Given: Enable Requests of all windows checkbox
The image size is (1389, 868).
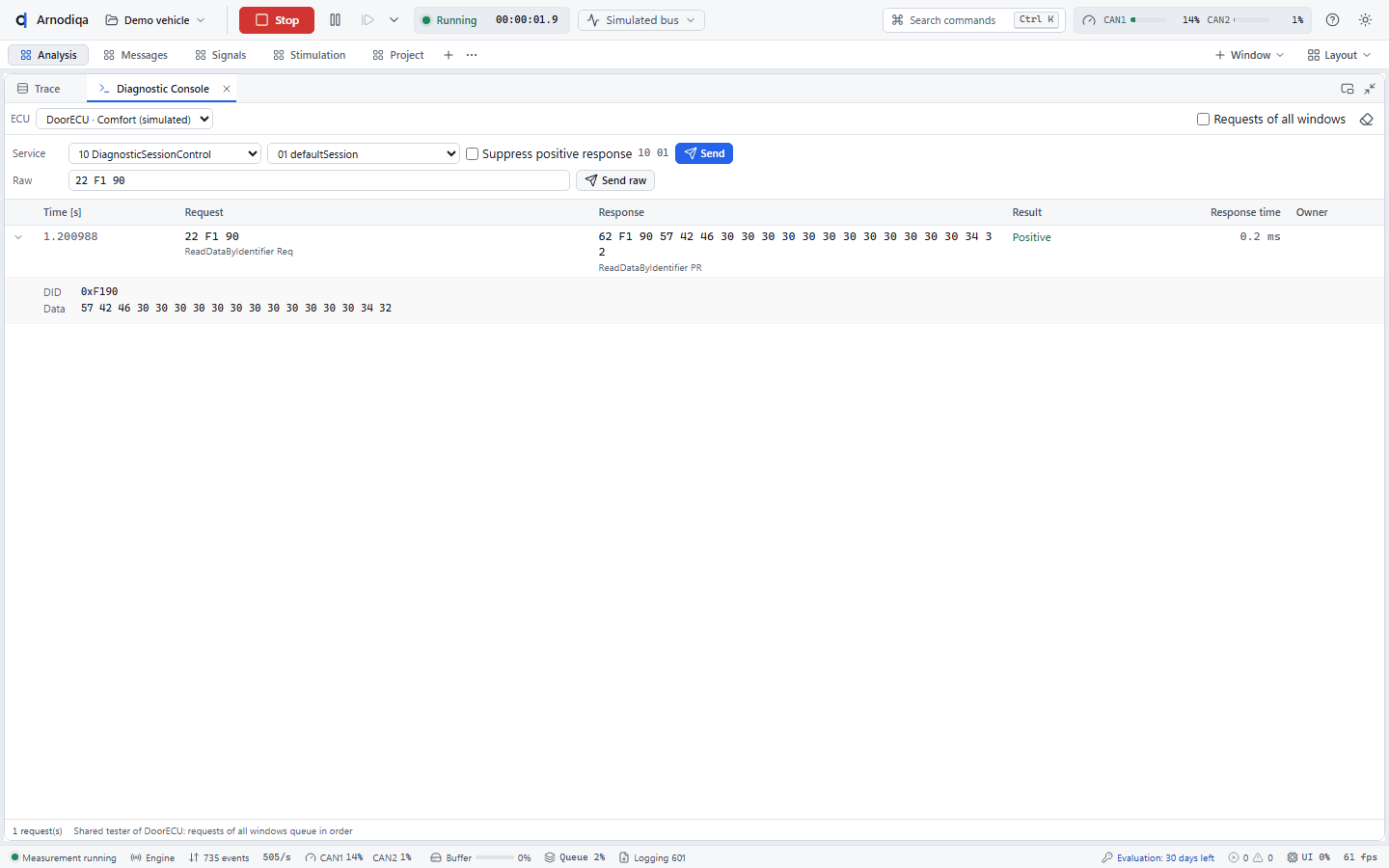Looking at the screenshot, I should [1203, 120].
